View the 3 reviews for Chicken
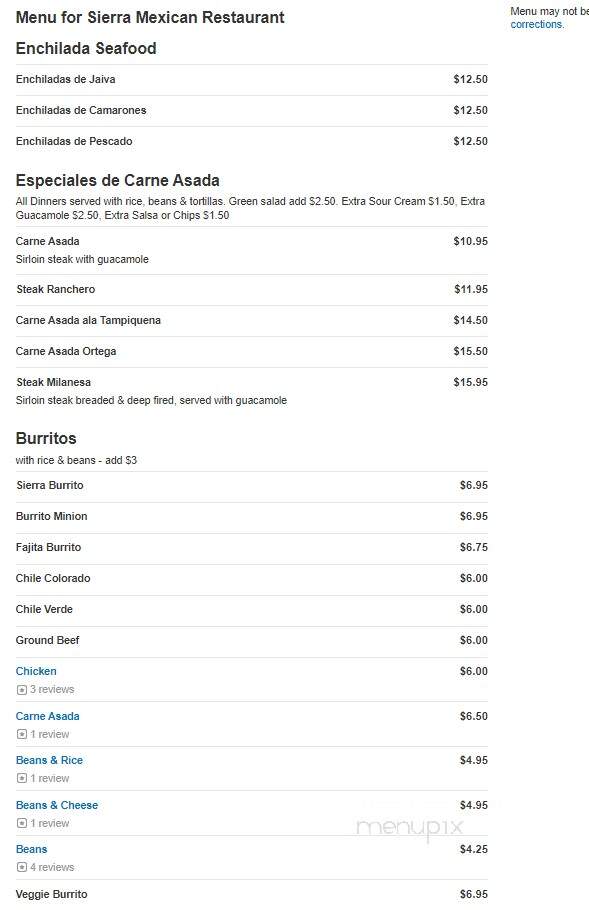Image resolution: width=589 pixels, height=910 pixels. click(x=52, y=689)
